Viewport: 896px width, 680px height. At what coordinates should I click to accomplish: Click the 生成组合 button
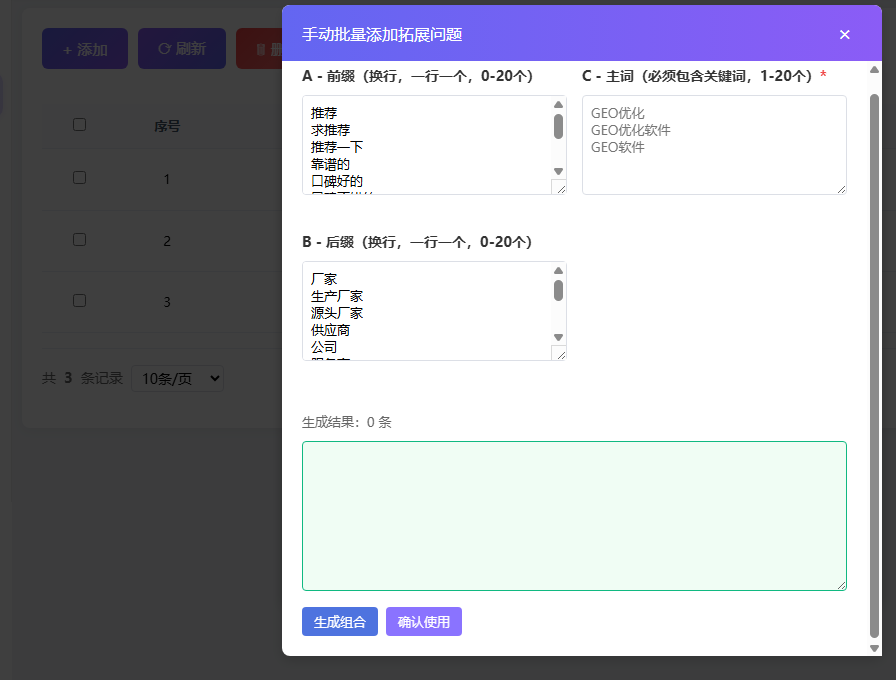click(x=339, y=622)
